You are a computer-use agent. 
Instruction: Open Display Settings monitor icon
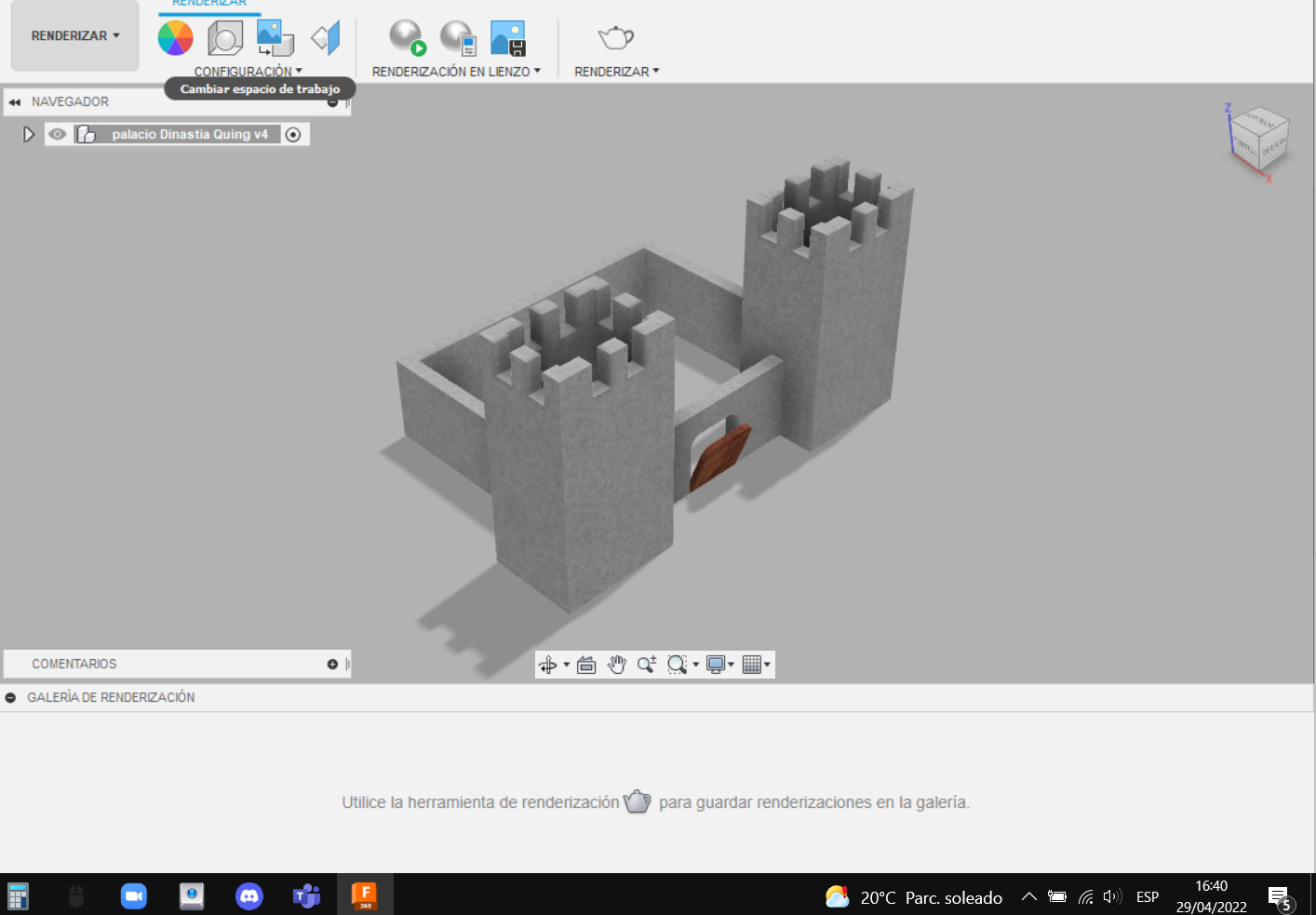(716, 665)
